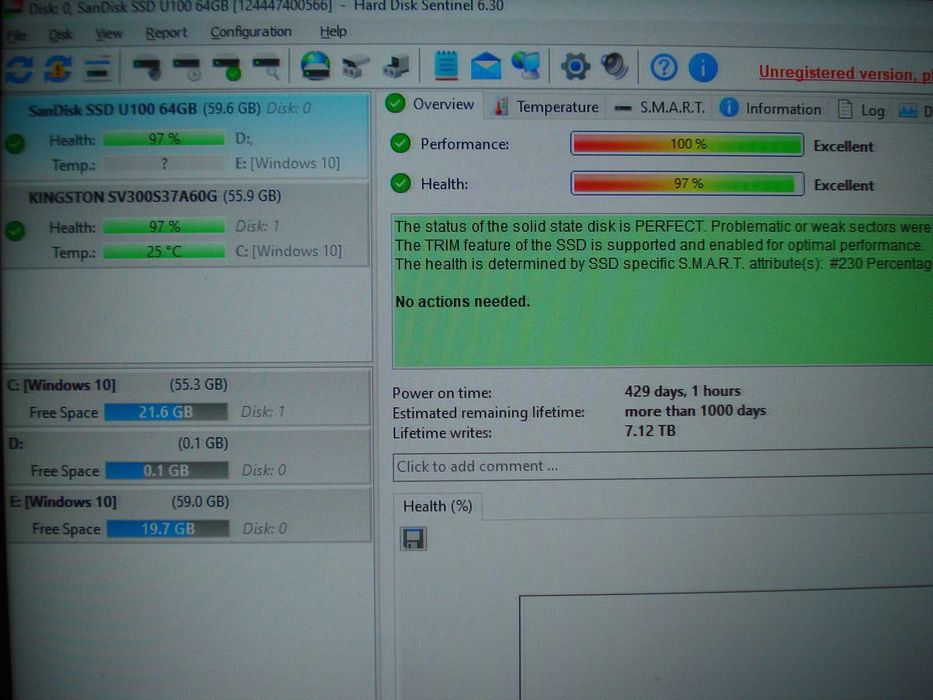Open the extended self-test clock disk icon

click(x=187, y=68)
